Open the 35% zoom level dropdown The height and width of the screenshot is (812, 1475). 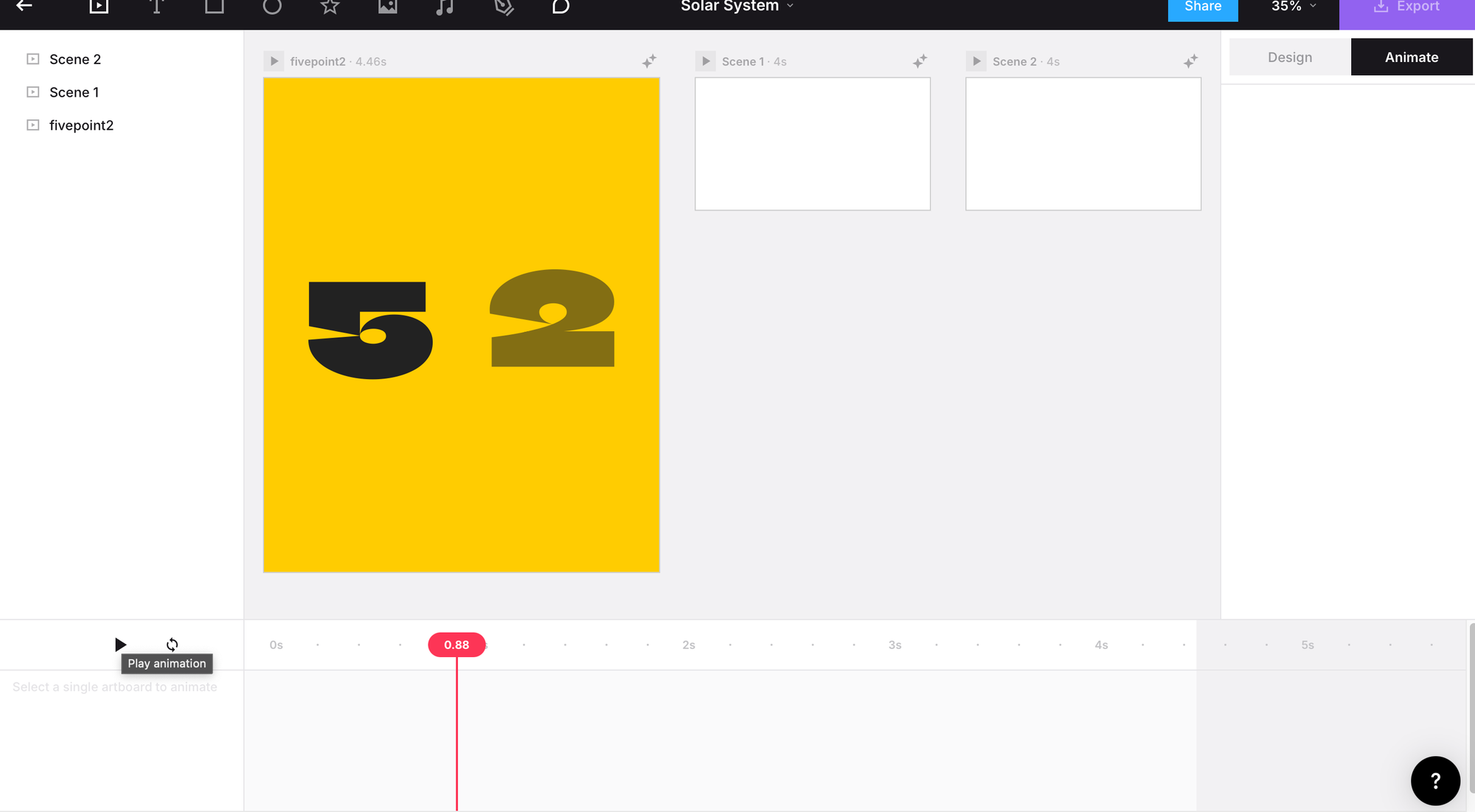pyautogui.click(x=1294, y=7)
